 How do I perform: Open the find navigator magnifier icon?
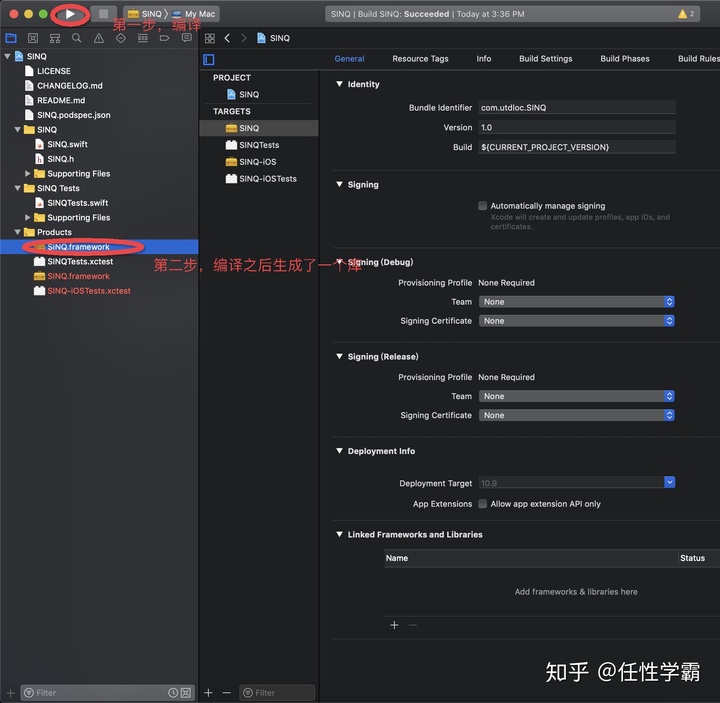coord(77,38)
